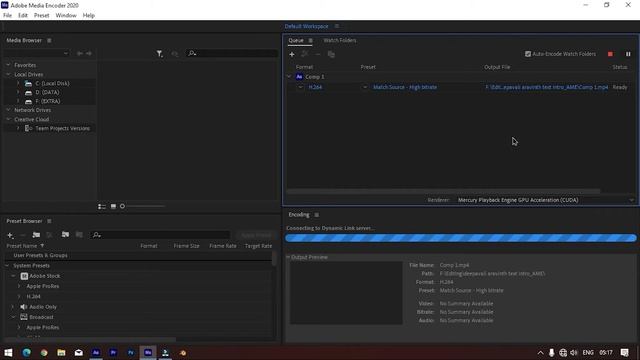The image size is (640, 360).
Task: Go back in Media Browser navigation
Action: 80,53
